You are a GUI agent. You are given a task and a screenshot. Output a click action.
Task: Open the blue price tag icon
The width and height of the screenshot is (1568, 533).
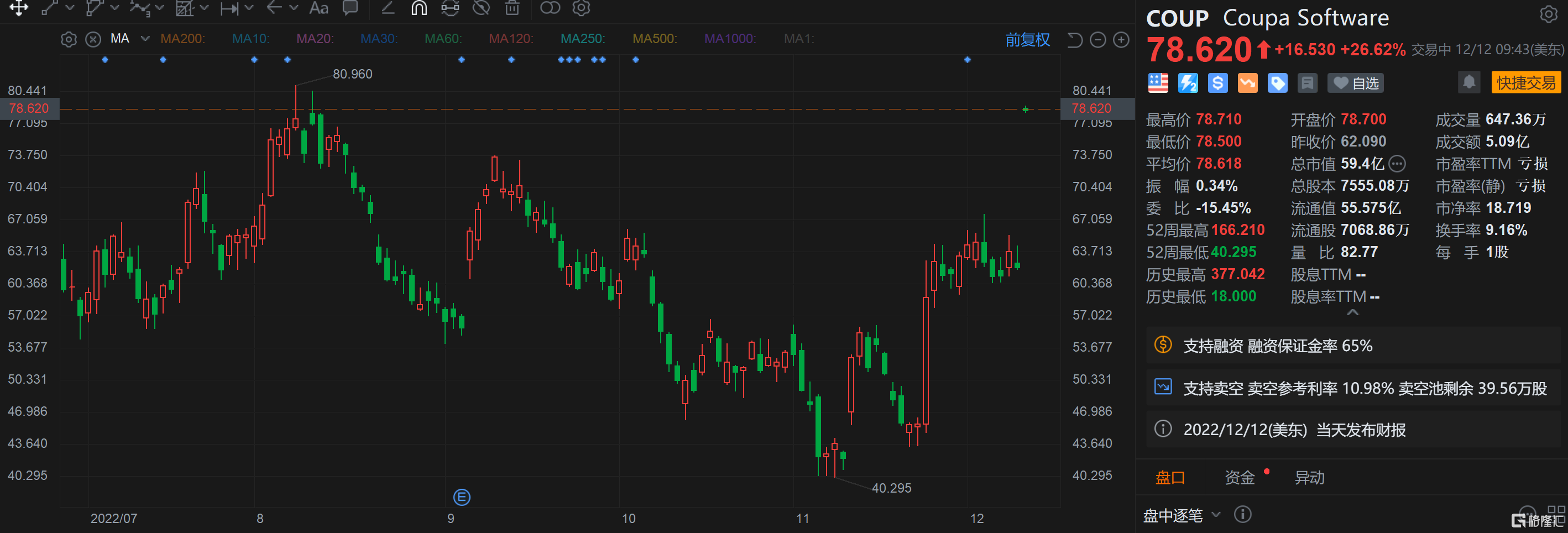1277,83
